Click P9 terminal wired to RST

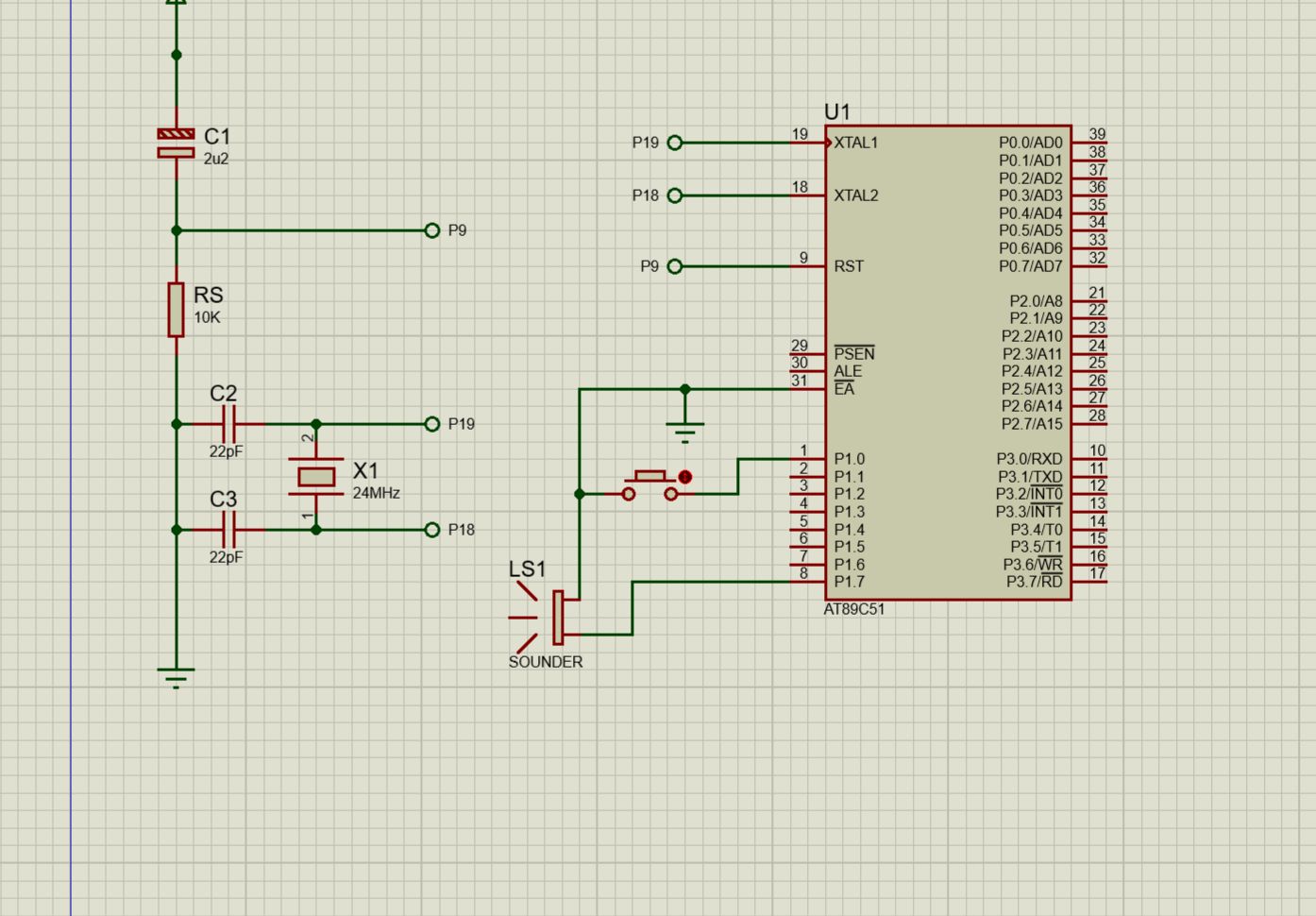[x=674, y=266]
